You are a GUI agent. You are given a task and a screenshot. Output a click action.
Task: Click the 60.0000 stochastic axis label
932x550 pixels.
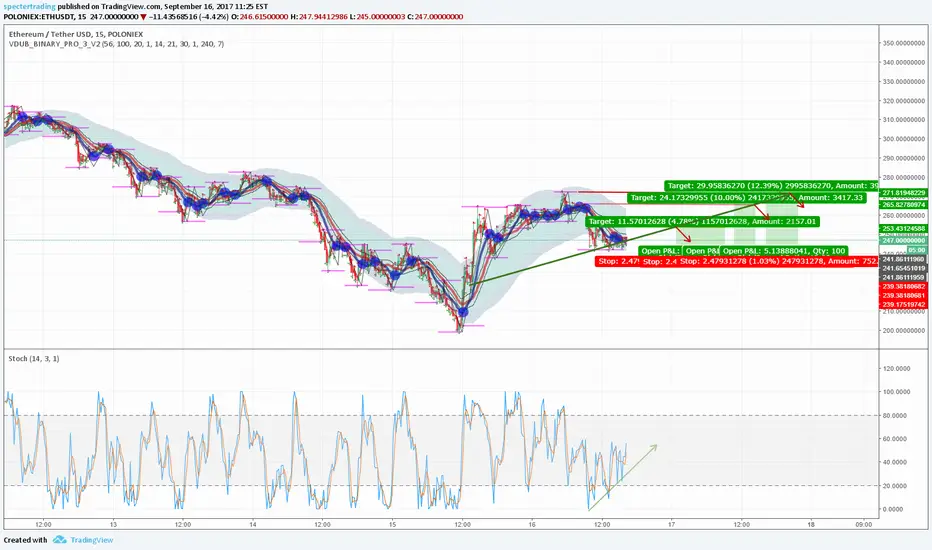pos(896,439)
